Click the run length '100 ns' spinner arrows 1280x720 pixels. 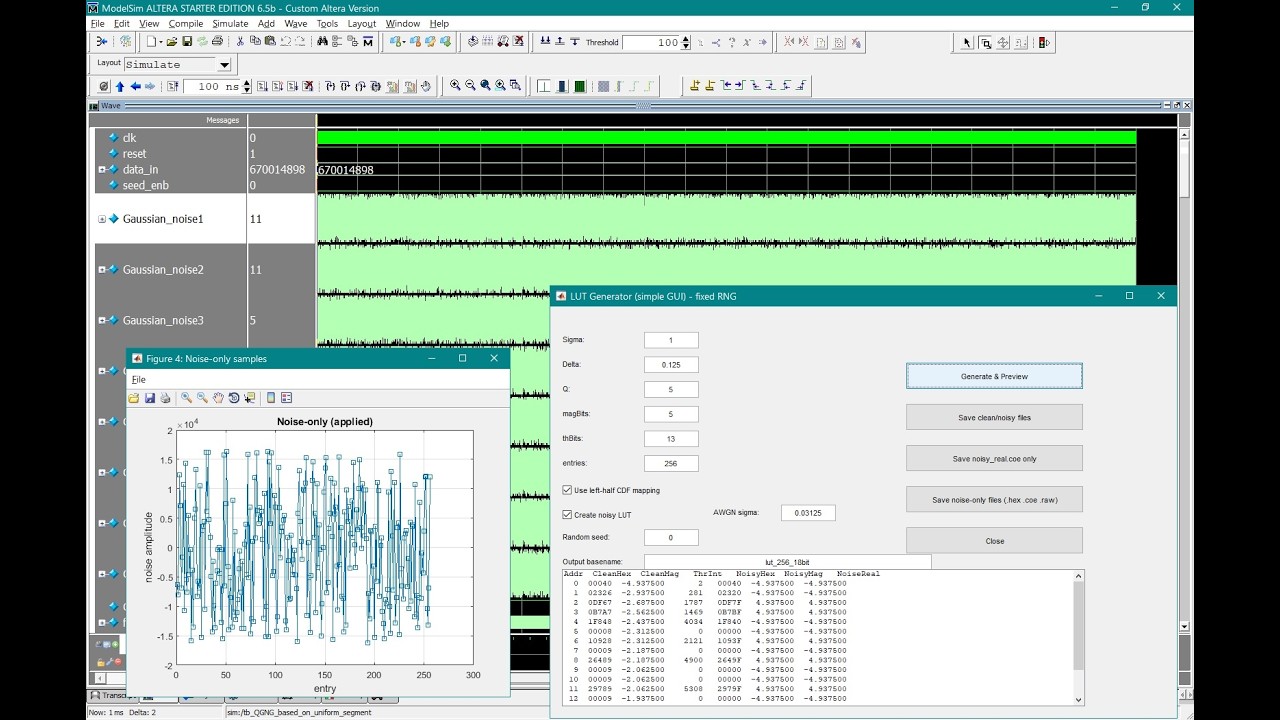coord(246,86)
